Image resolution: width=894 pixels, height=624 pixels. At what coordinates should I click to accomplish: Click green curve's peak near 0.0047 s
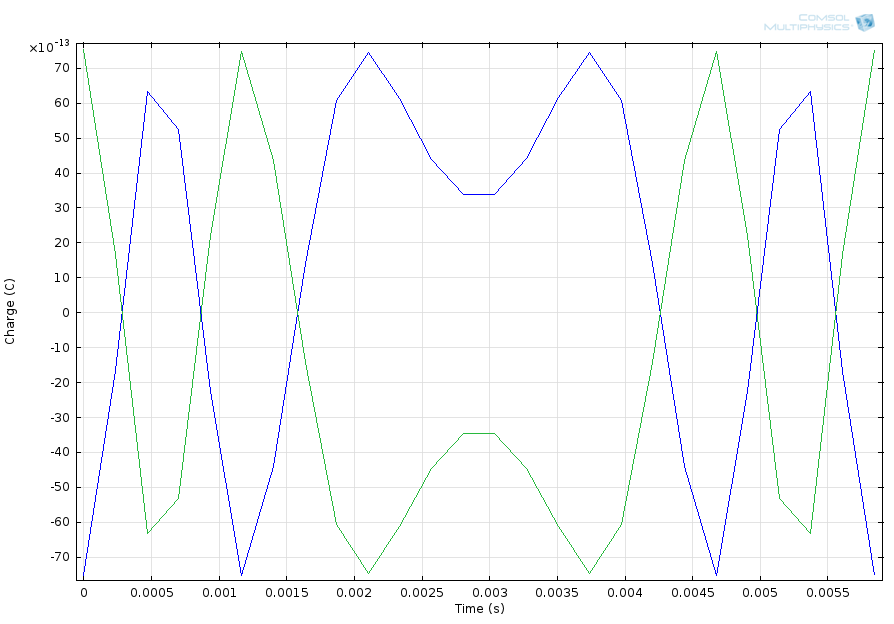[716, 51]
